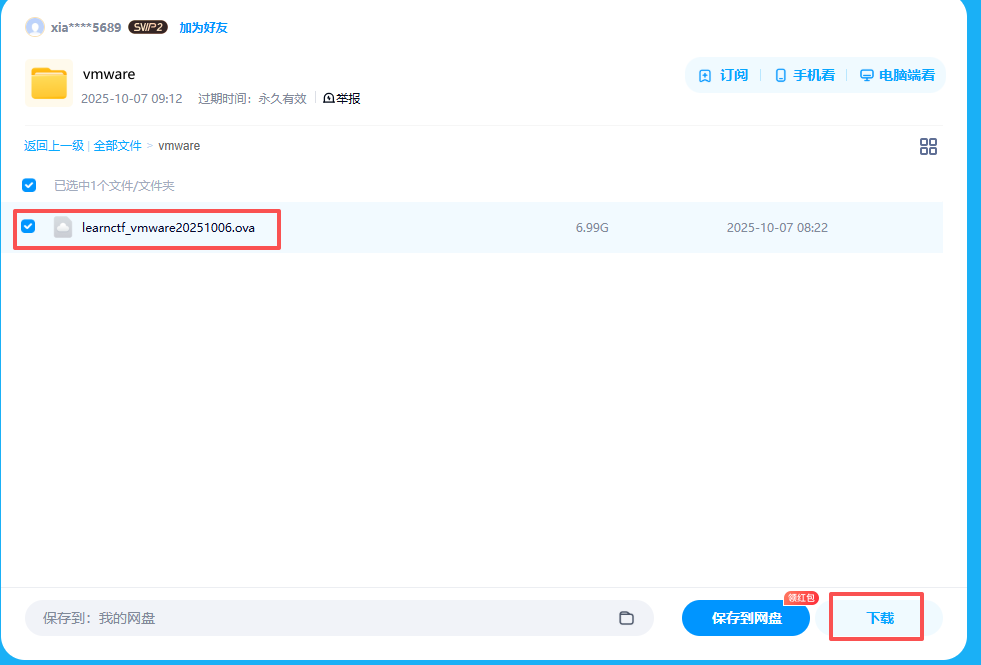981x665 pixels.
Task: Open 电脑端看 desktop client viewing option
Action: pos(867,75)
